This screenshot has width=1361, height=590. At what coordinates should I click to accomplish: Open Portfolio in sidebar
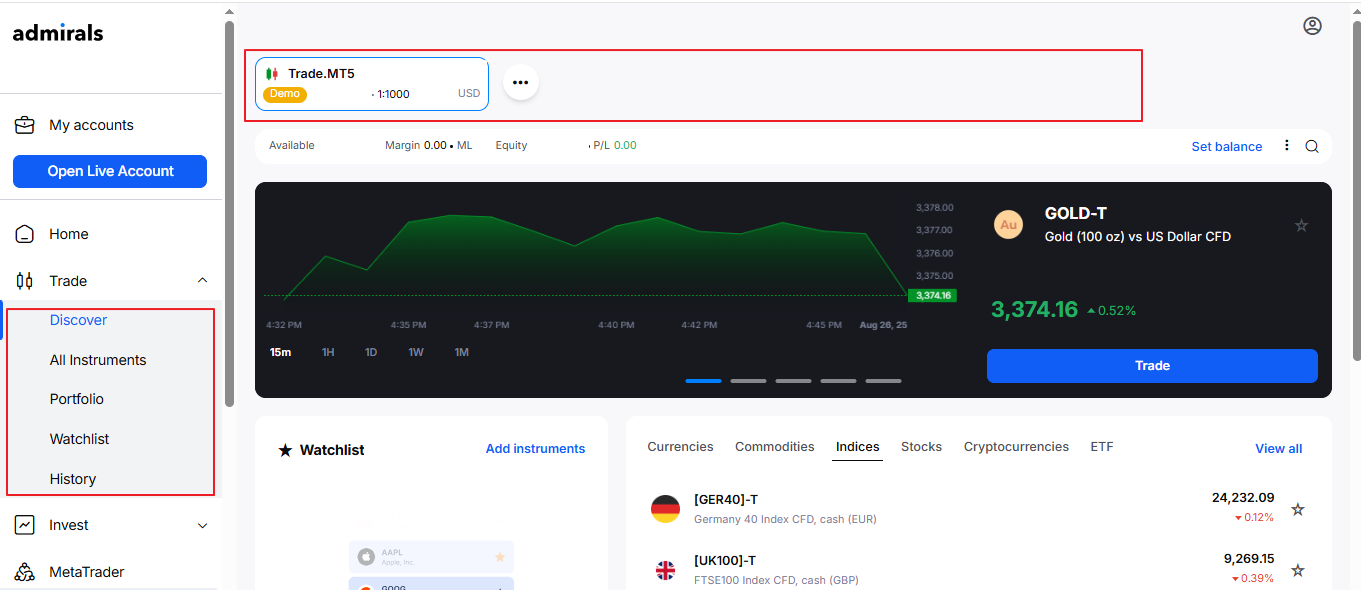(77, 399)
